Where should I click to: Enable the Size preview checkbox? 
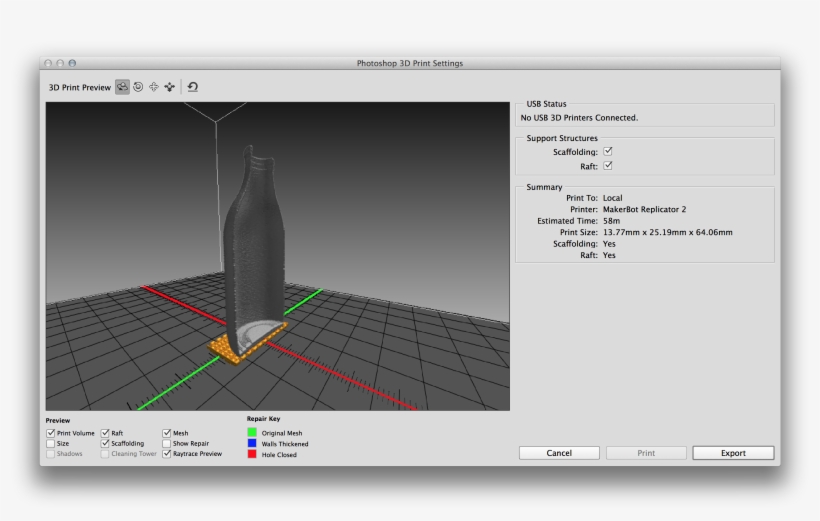[51, 443]
